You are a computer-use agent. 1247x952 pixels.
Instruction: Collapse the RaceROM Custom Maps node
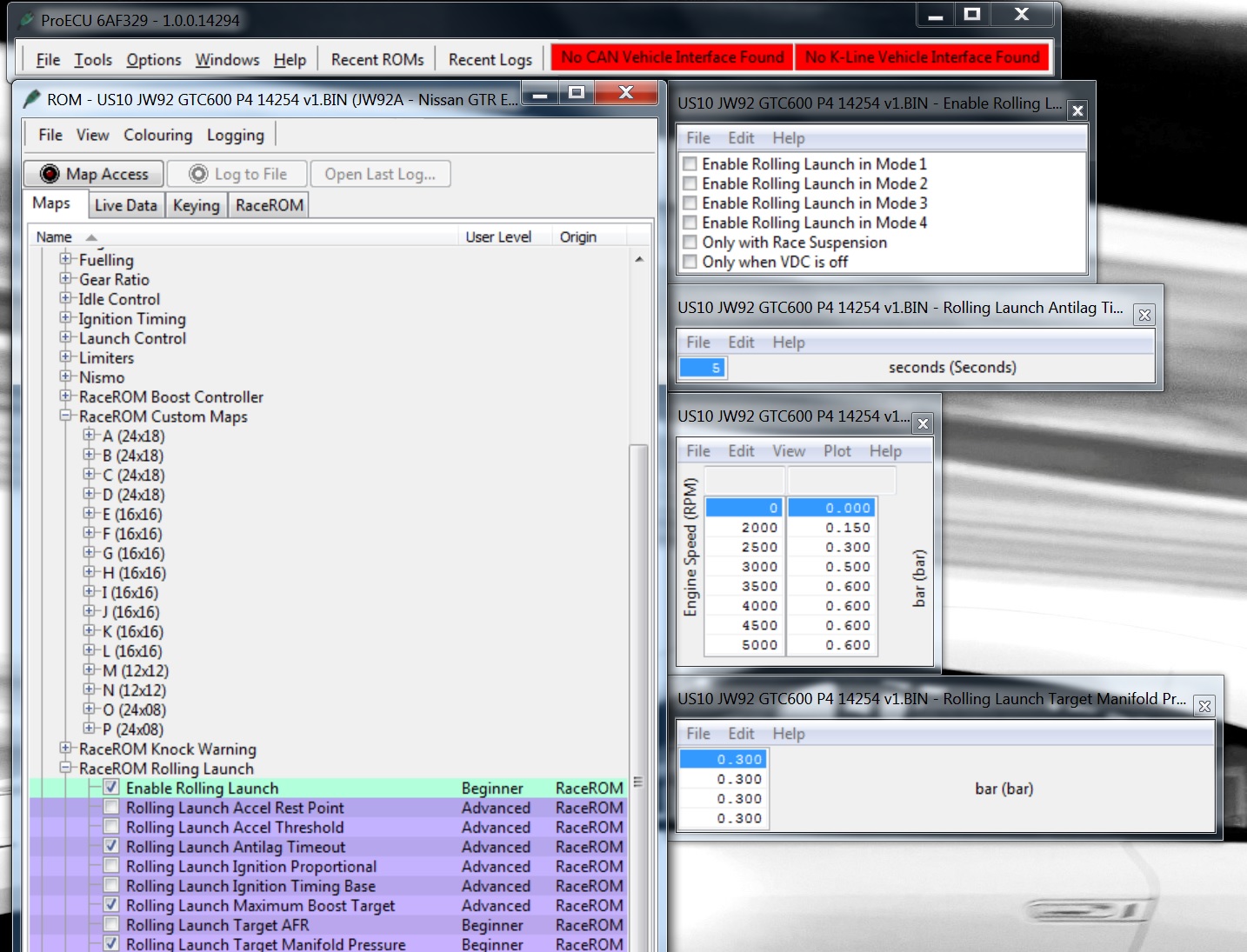[66, 416]
